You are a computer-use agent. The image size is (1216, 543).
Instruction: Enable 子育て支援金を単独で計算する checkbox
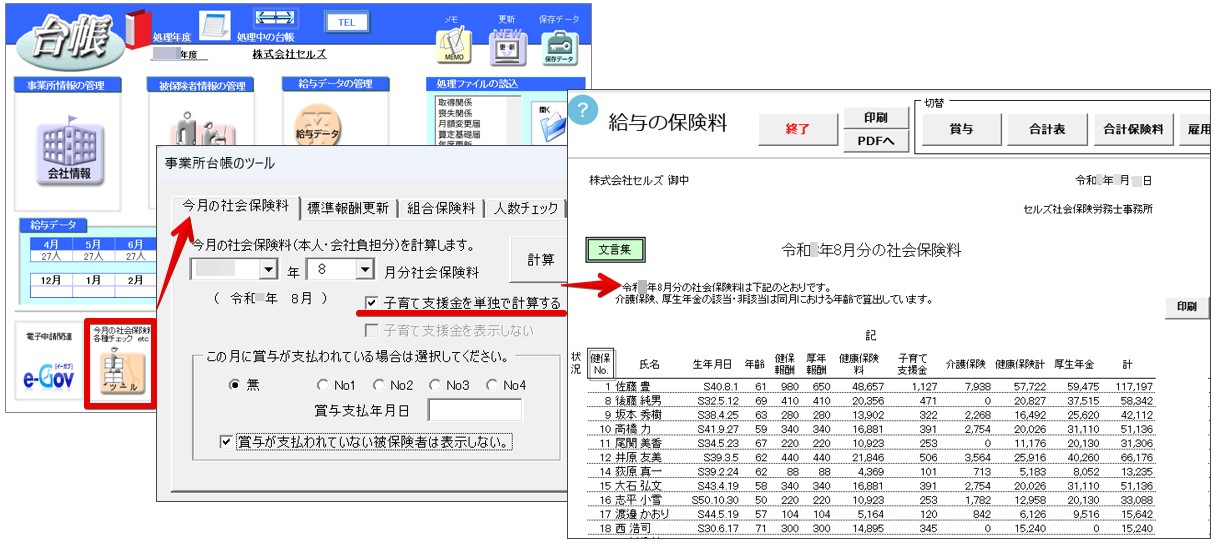tap(372, 304)
